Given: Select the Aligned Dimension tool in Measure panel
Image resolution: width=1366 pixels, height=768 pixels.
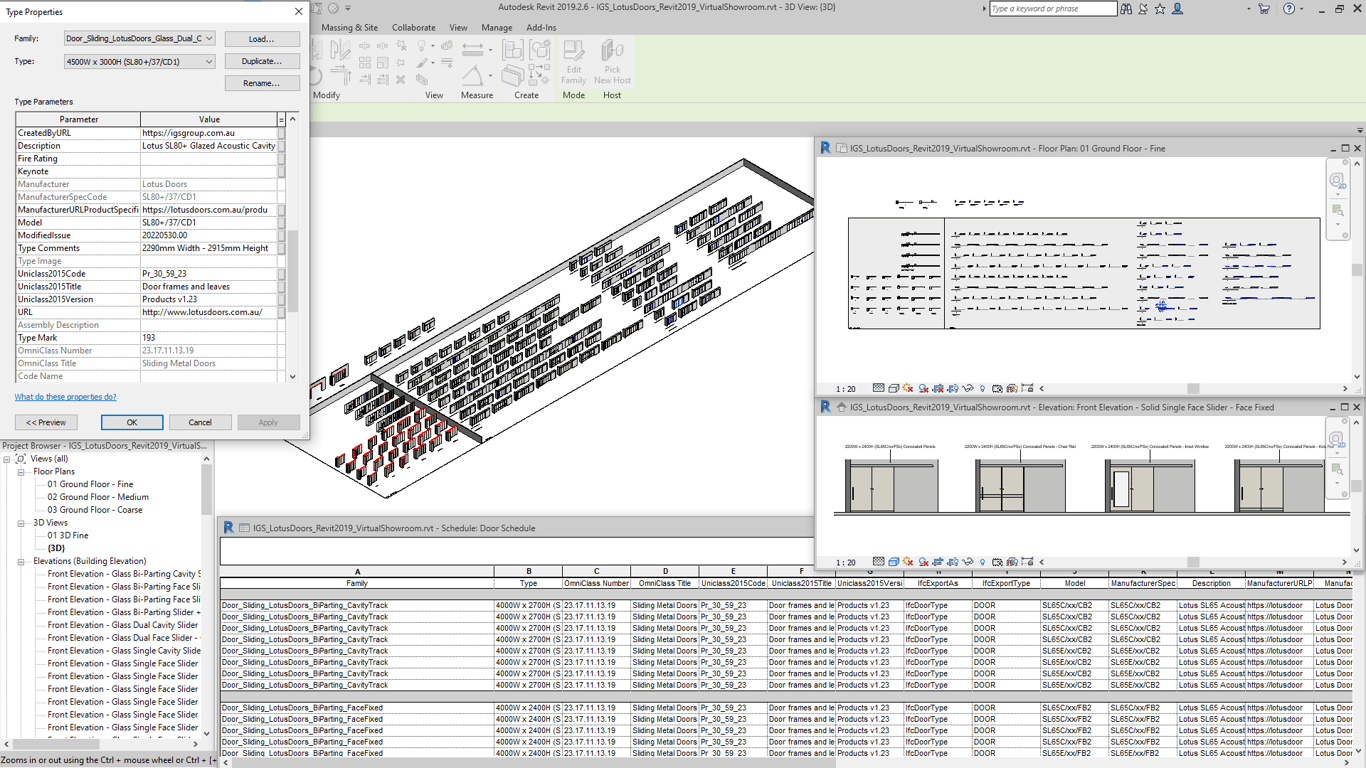Looking at the screenshot, I should coord(473,50).
